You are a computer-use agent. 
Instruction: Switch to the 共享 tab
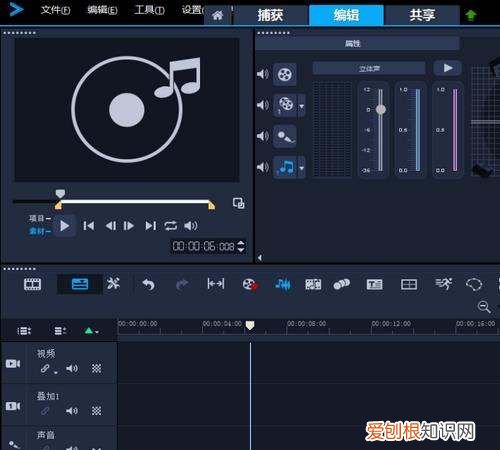[x=422, y=15]
